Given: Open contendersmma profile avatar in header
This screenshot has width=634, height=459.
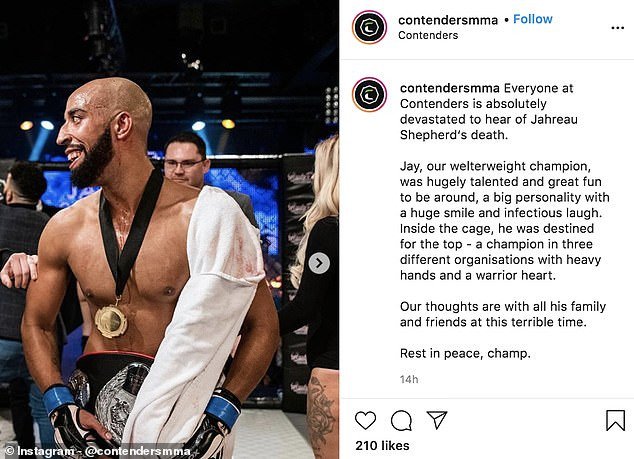Looking at the screenshot, I should coord(369,27).
